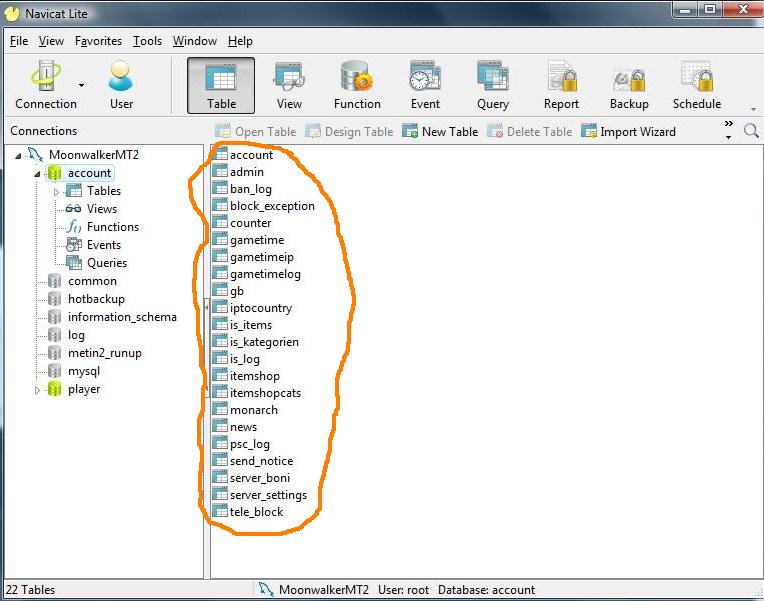Select the is_kategorien table
The width and height of the screenshot is (764, 601).
[x=256, y=342]
